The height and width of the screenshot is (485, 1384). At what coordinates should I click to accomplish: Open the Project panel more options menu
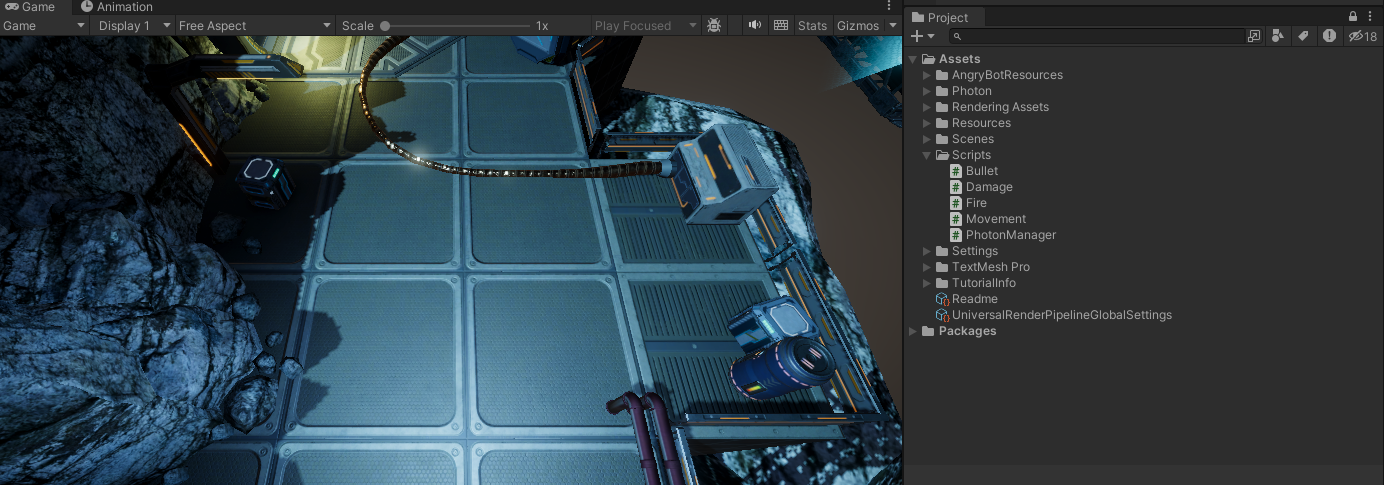pyautogui.click(x=1372, y=16)
